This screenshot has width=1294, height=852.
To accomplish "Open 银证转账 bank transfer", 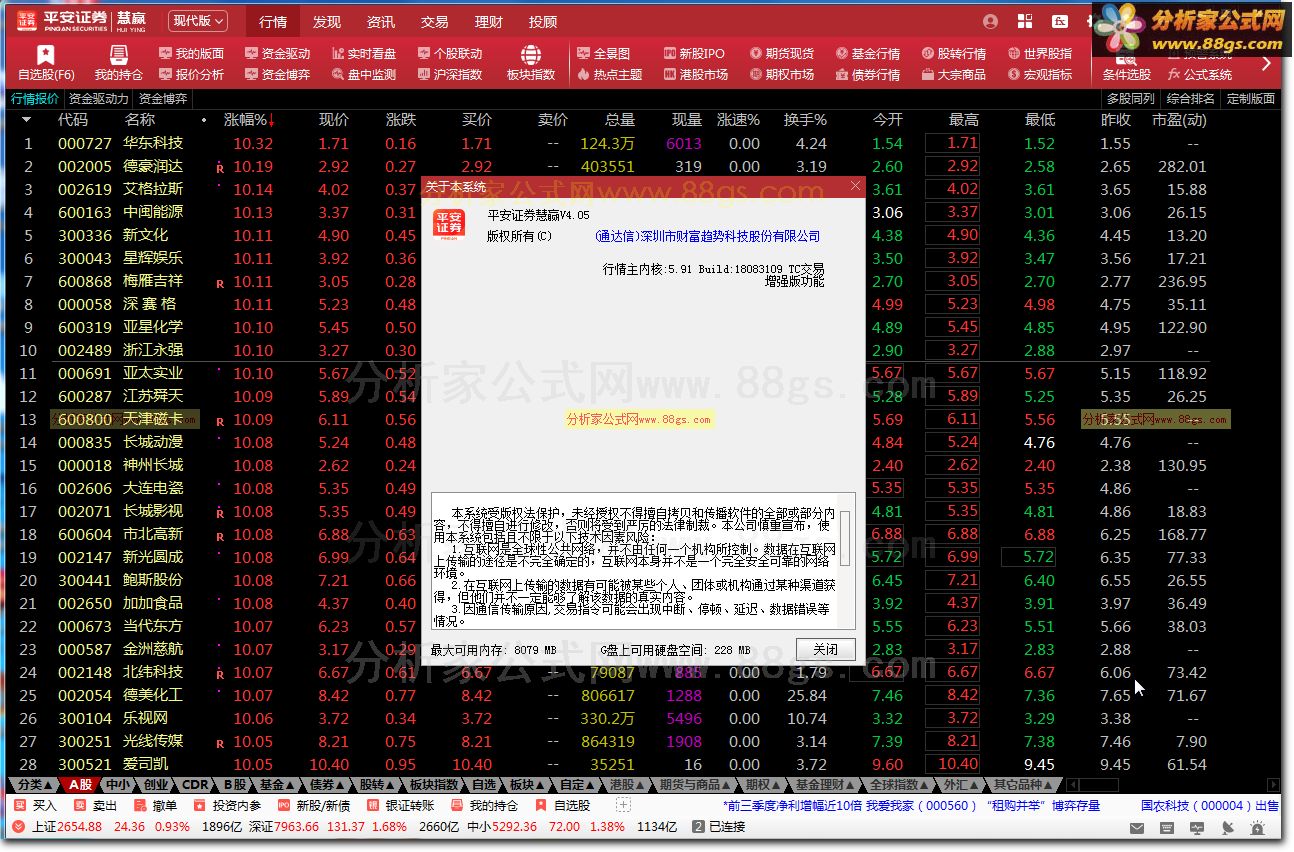I will pyautogui.click(x=400, y=806).
